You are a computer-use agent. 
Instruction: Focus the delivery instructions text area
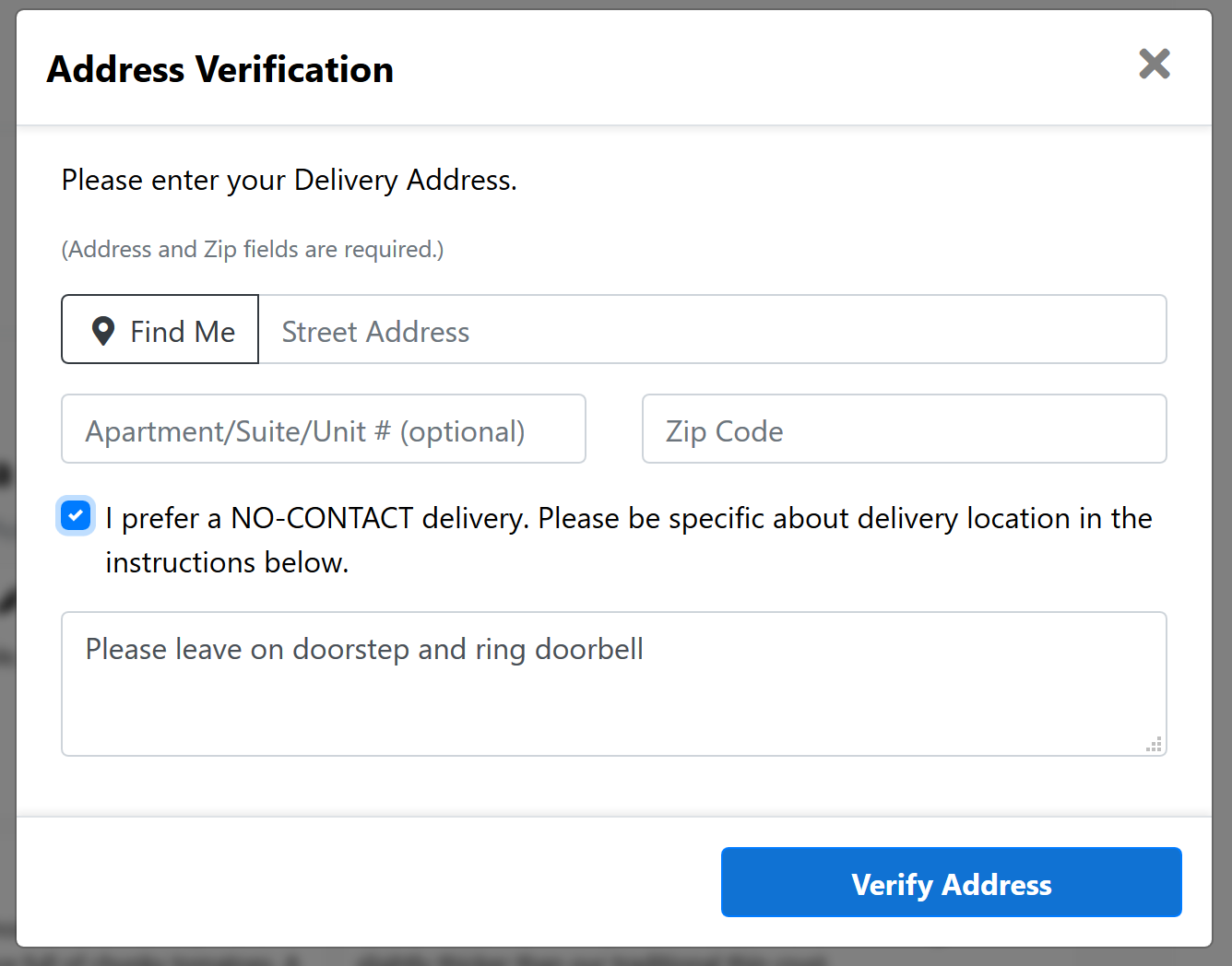(x=614, y=684)
